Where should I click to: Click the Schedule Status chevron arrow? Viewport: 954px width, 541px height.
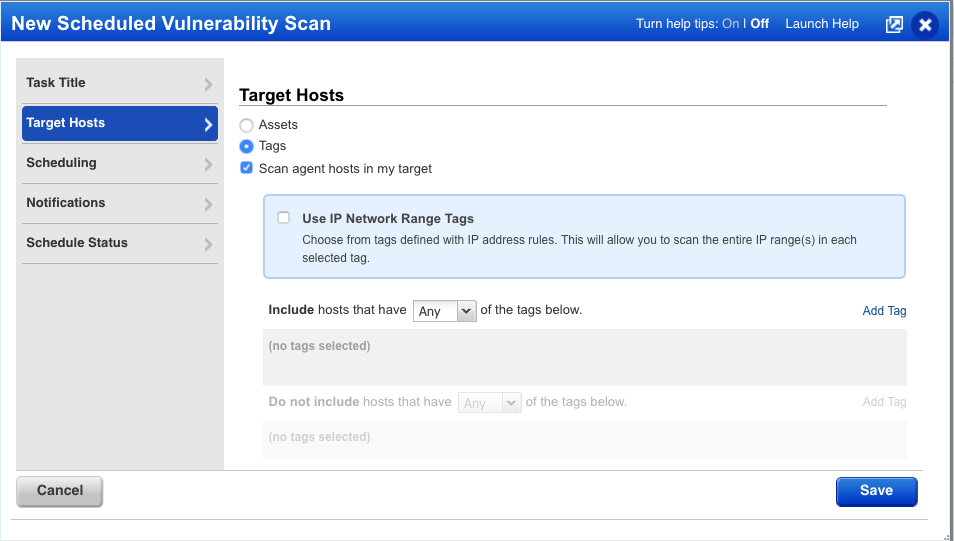(x=208, y=245)
